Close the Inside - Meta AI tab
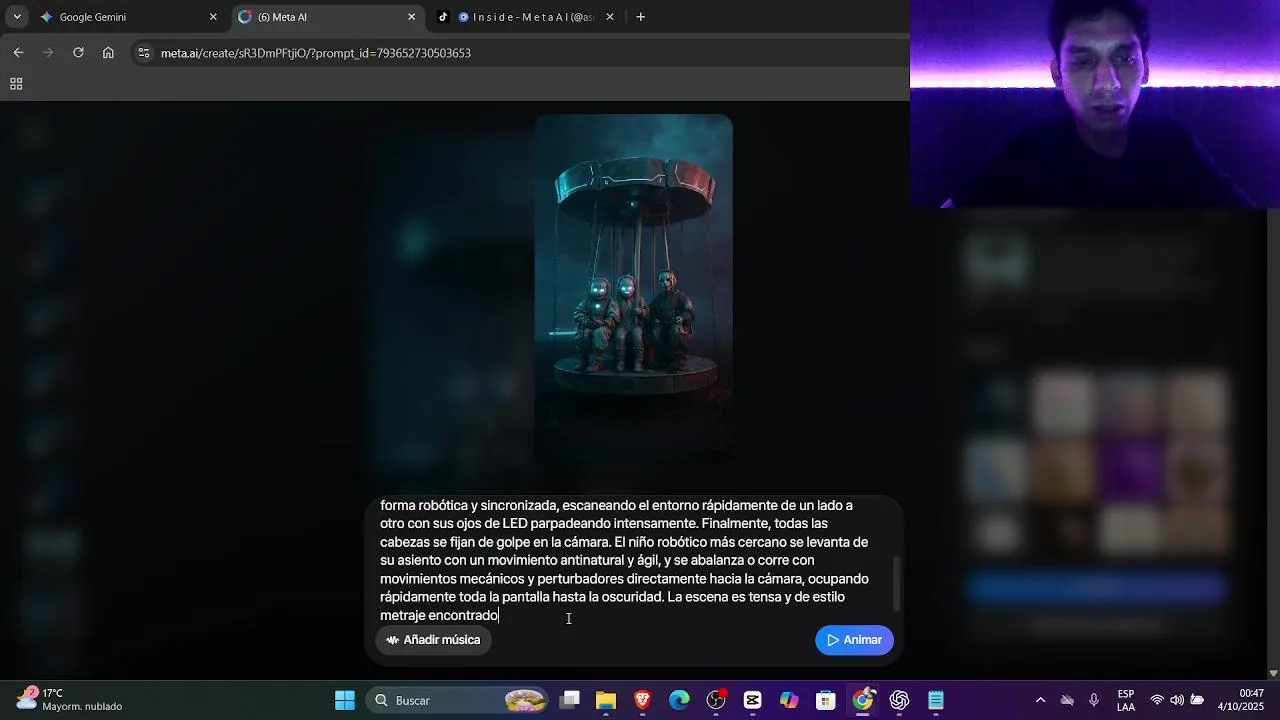The height and width of the screenshot is (720, 1280). (x=610, y=17)
